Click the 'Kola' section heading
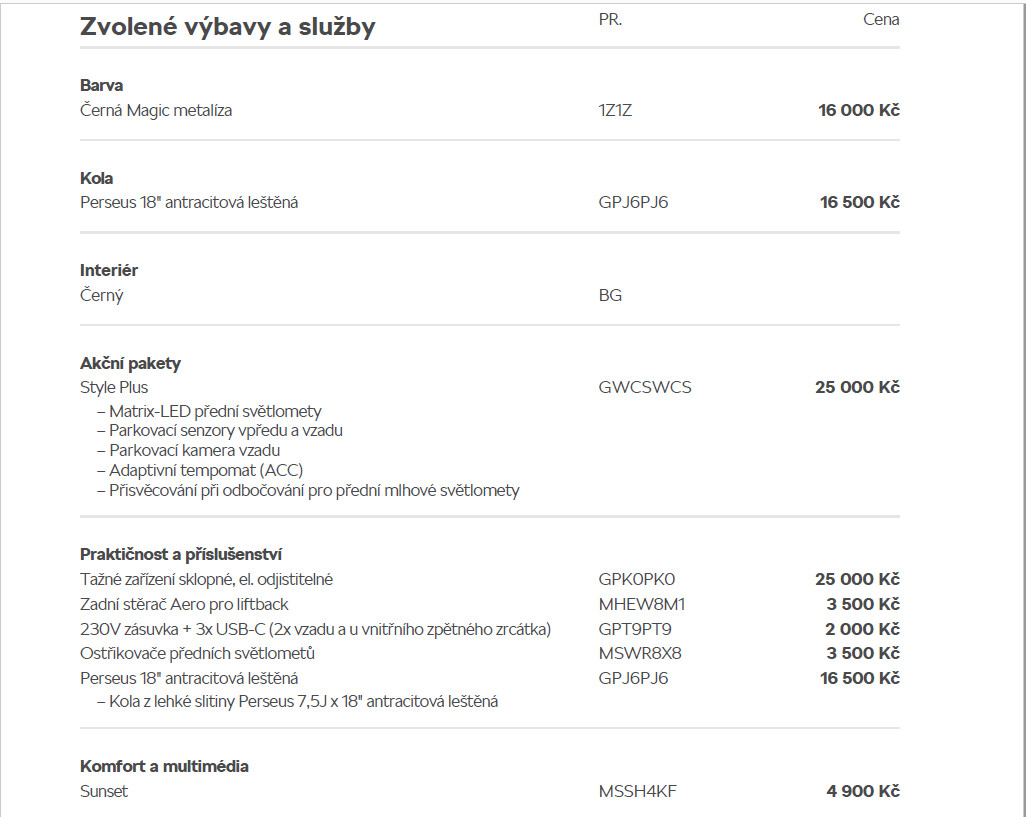The image size is (1026, 817). (96, 178)
